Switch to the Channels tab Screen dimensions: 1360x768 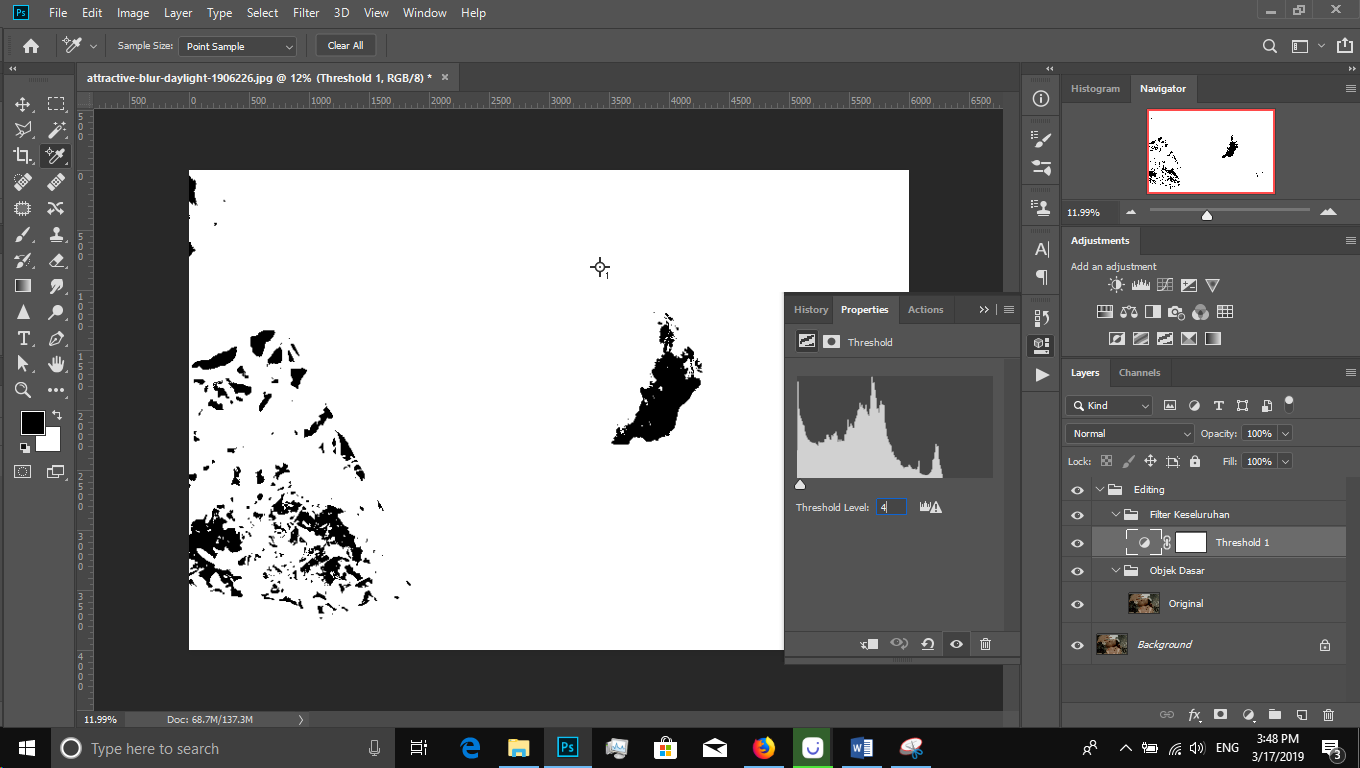click(x=1139, y=372)
